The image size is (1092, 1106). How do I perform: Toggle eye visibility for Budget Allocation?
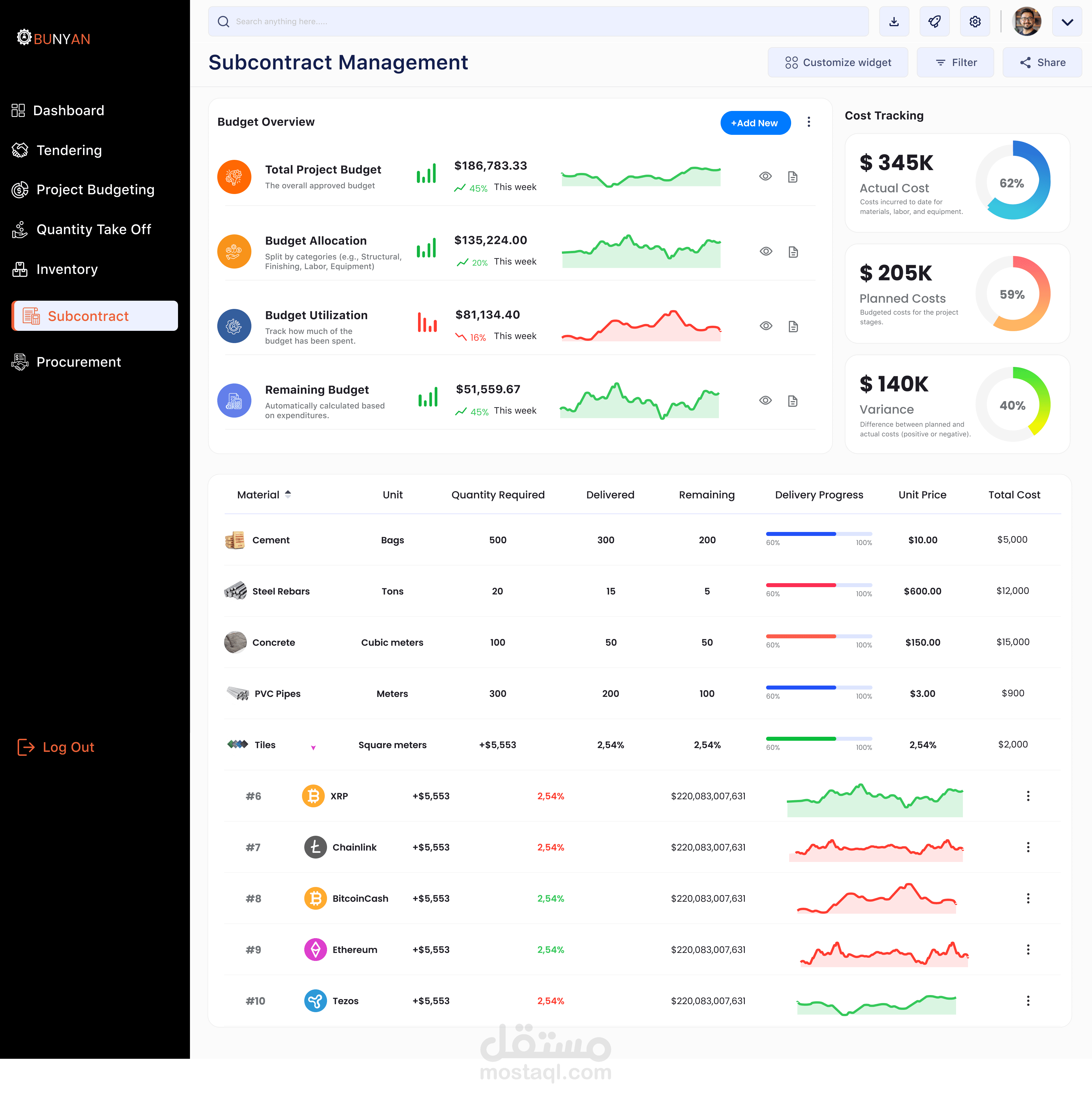pyautogui.click(x=766, y=251)
